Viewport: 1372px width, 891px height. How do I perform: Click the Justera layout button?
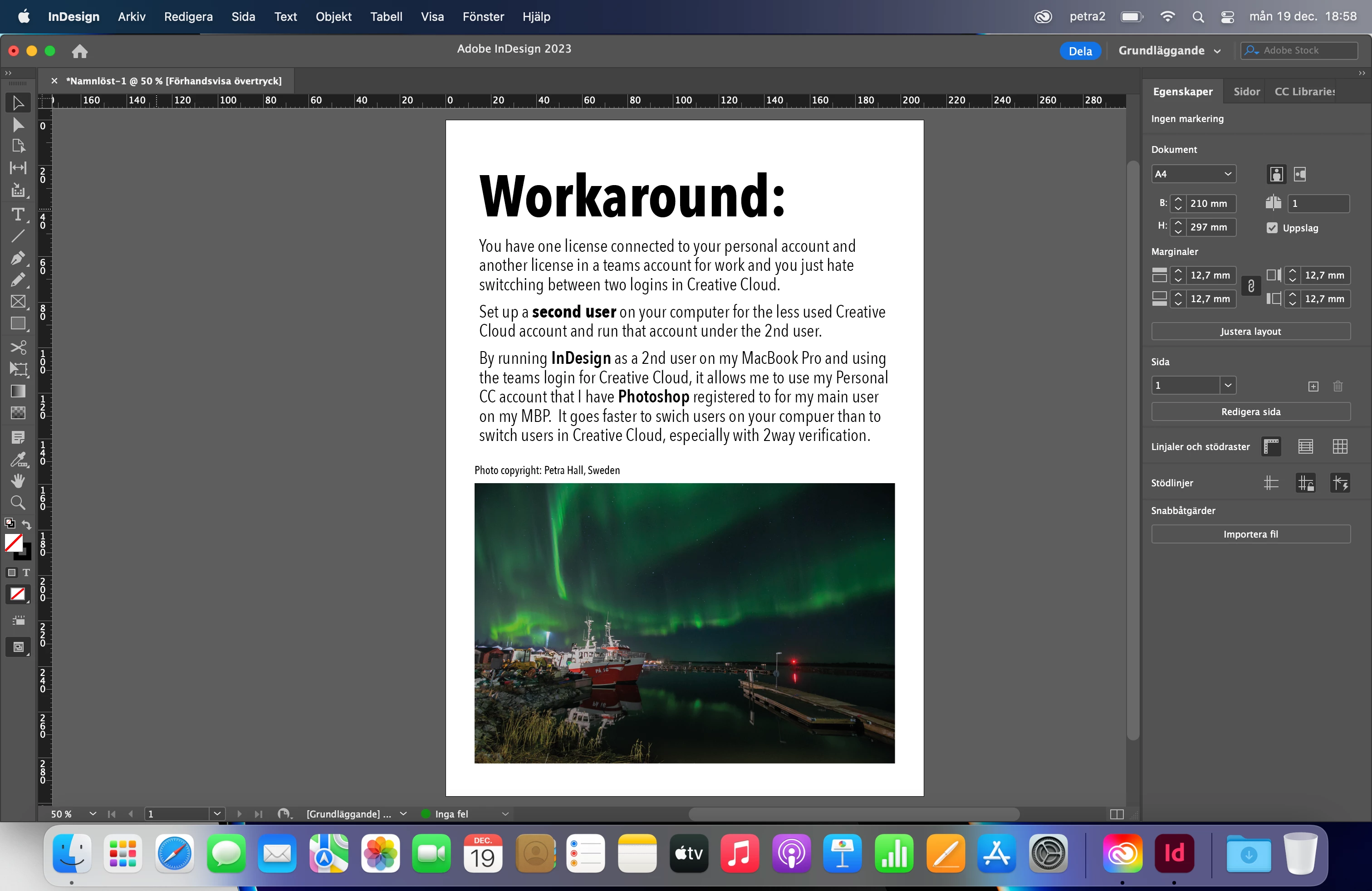[x=1250, y=331]
